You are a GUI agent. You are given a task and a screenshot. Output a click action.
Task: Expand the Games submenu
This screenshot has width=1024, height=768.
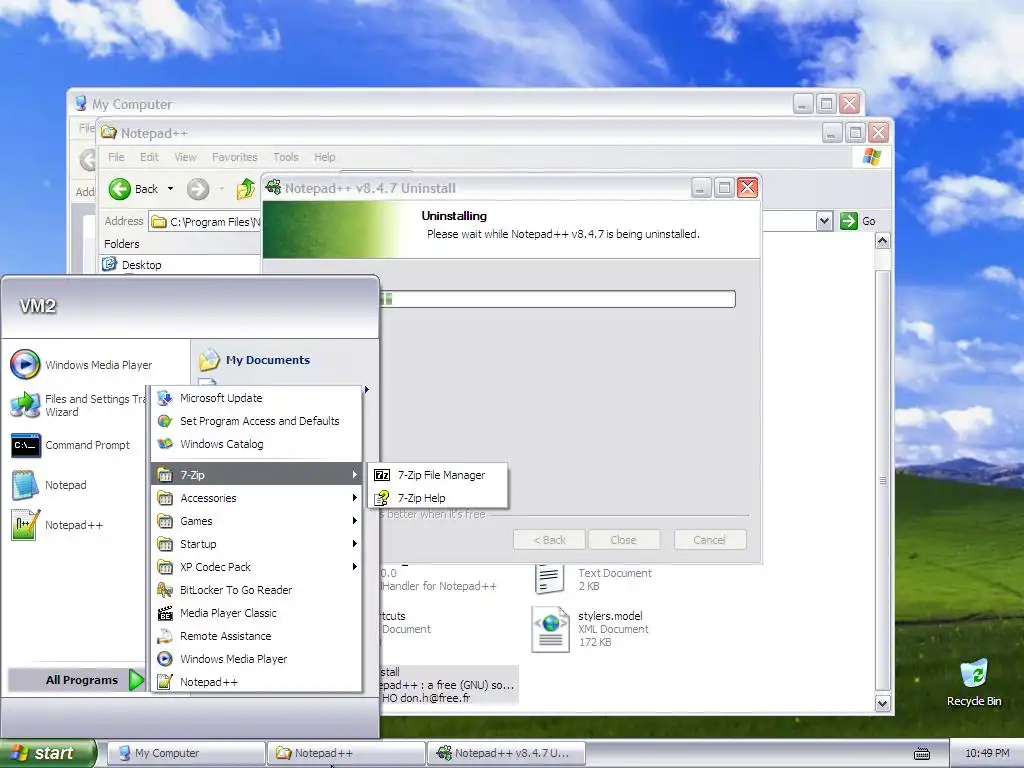tap(257, 521)
